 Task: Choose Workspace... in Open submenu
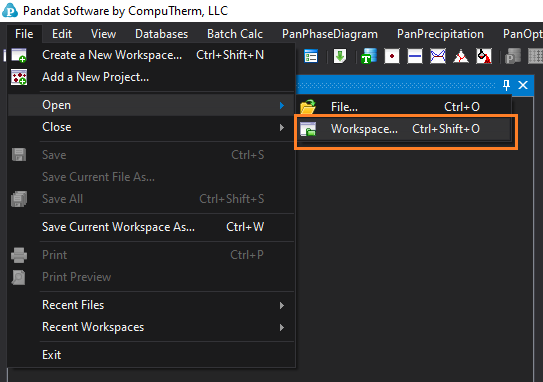click(x=404, y=129)
